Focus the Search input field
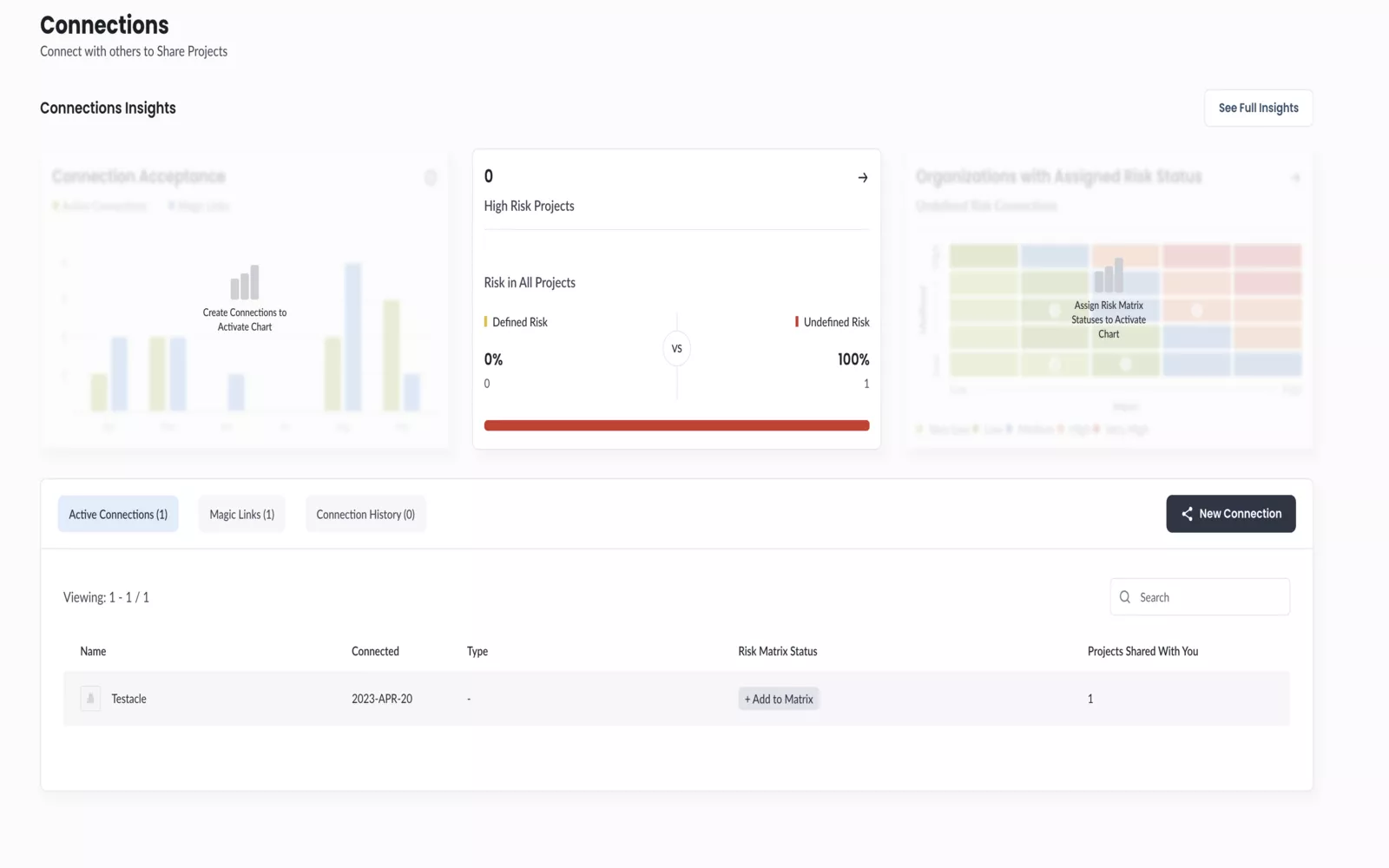 1200,597
